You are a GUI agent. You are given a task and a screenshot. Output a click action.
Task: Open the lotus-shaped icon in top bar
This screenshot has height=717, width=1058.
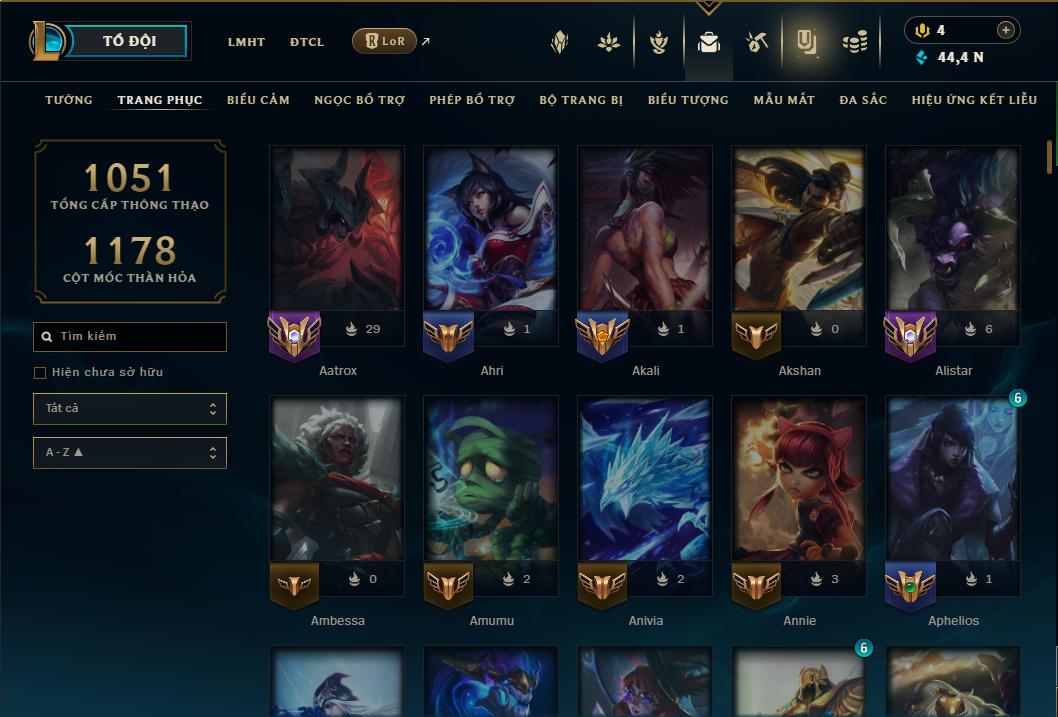[x=609, y=42]
